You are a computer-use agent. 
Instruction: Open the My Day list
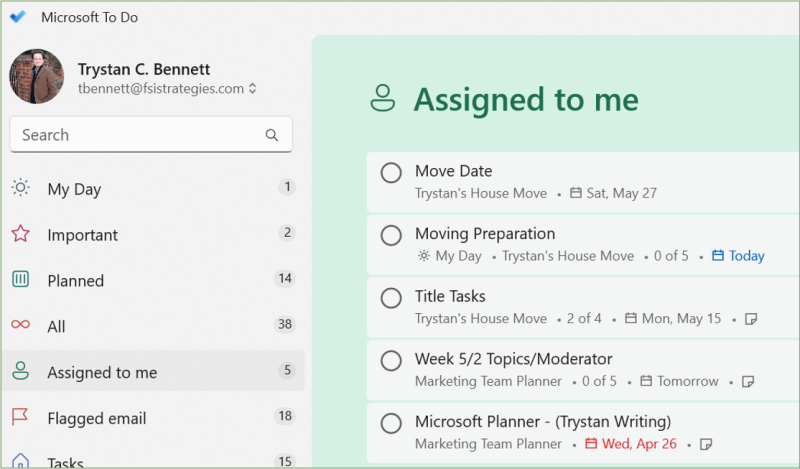(153, 188)
